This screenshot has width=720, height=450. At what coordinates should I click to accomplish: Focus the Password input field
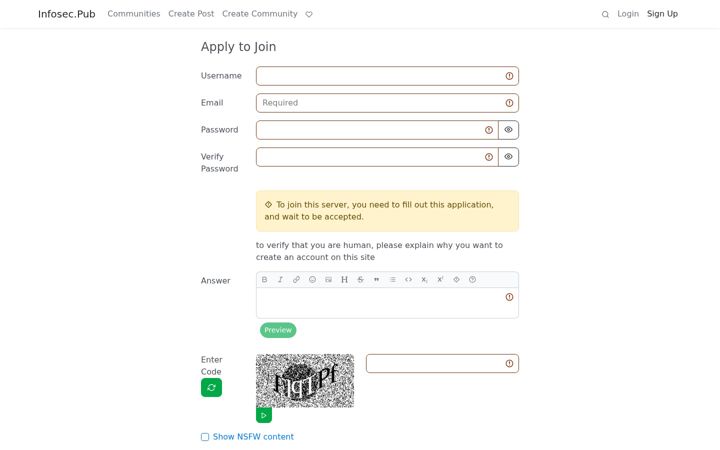pyautogui.click(x=377, y=130)
